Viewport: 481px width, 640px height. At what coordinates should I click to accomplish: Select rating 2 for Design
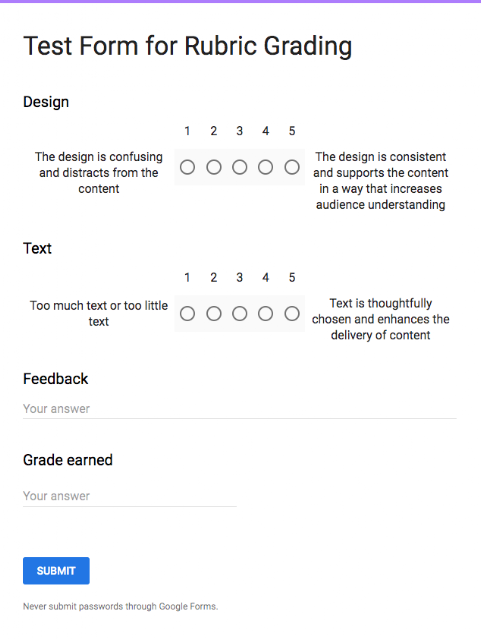coord(214,167)
